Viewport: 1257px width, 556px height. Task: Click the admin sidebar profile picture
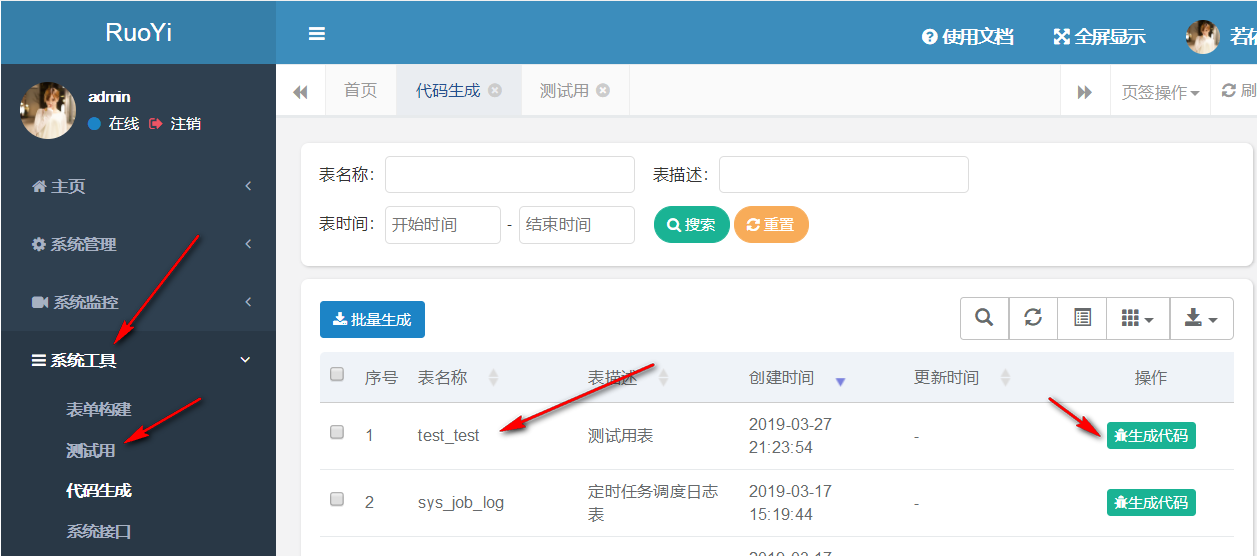click(48, 110)
